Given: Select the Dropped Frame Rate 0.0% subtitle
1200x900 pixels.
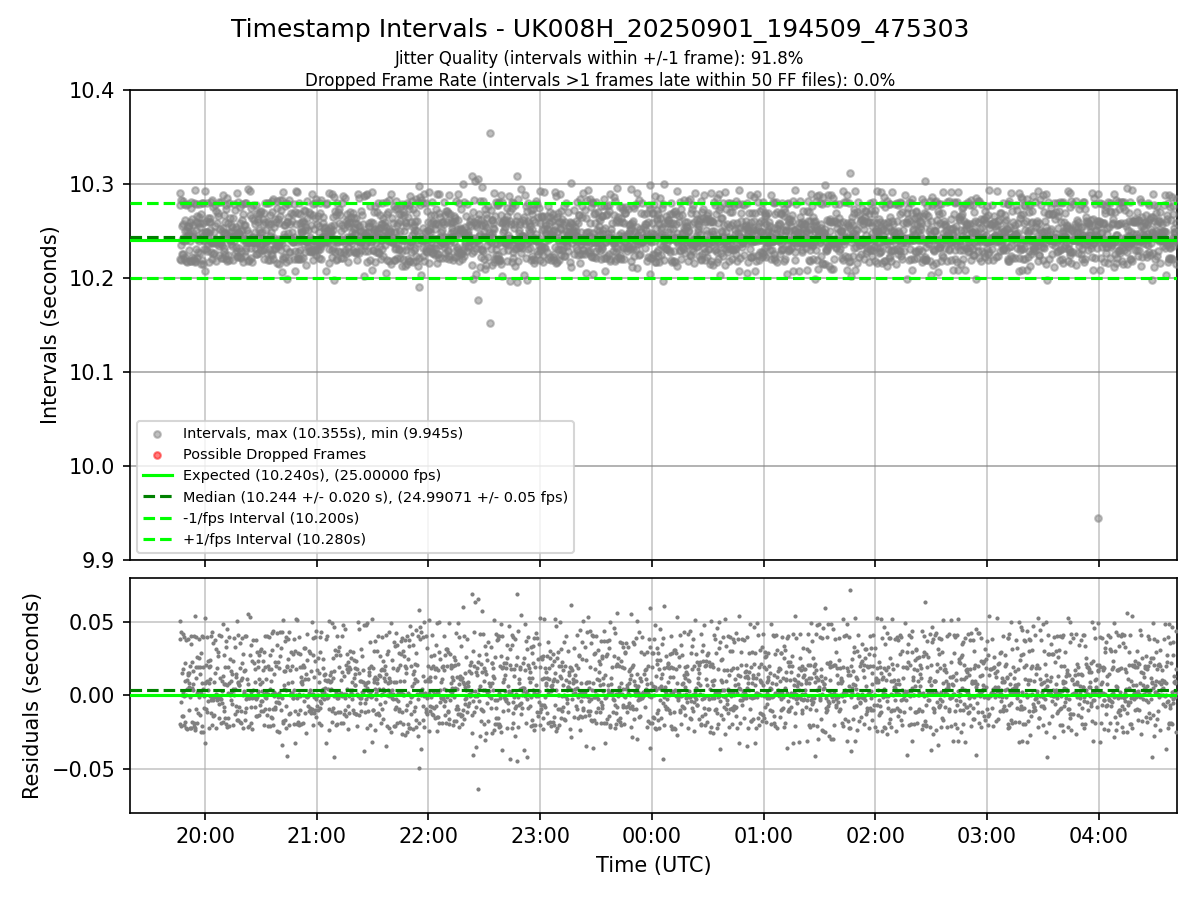Looking at the screenshot, I should coord(599,80).
